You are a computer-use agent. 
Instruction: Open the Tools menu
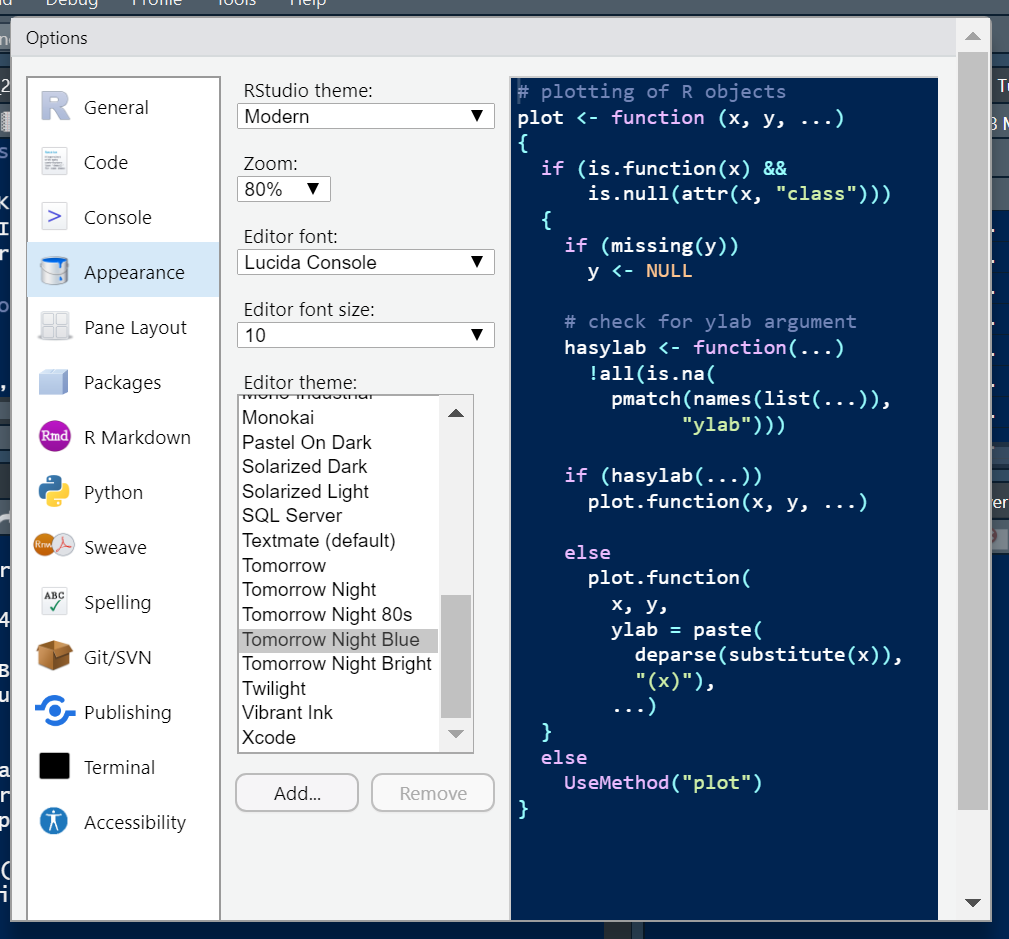235,5
